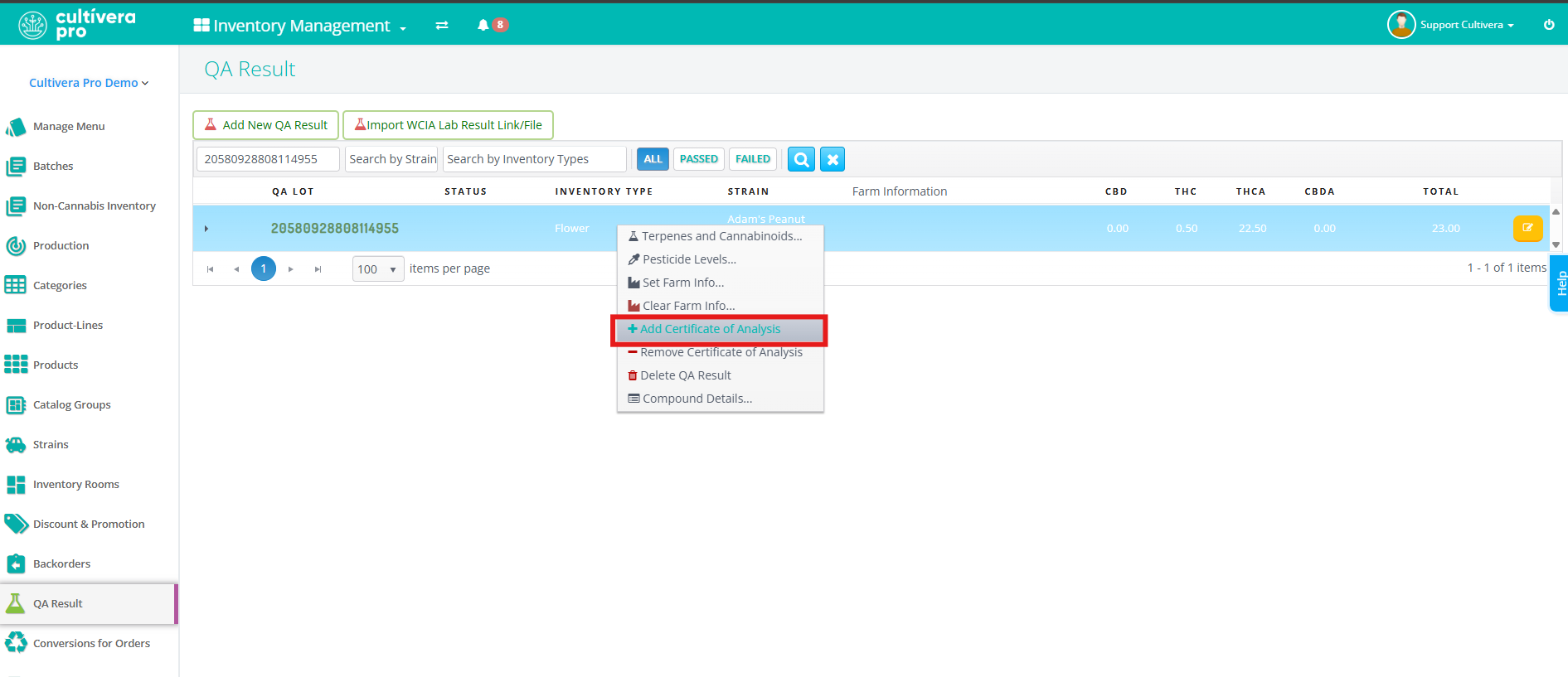Sort by INVENTORY TYPE column header
This screenshot has width=1568, height=677.
[x=604, y=191]
